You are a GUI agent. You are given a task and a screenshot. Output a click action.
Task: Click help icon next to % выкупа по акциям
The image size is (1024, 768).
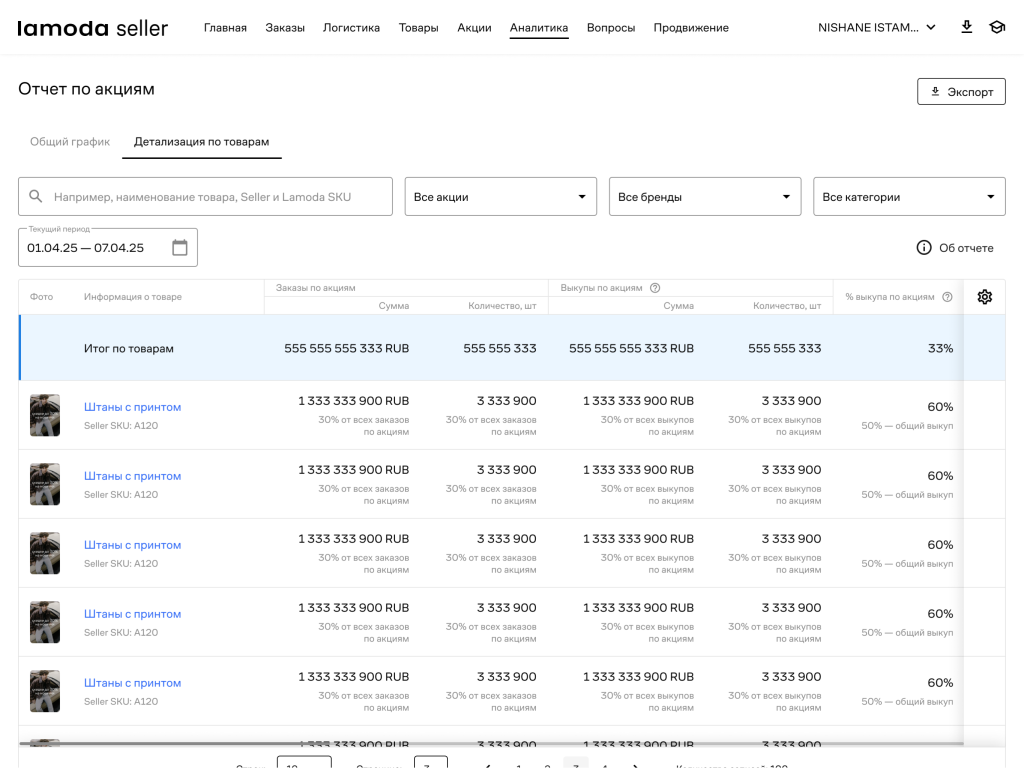point(947,297)
